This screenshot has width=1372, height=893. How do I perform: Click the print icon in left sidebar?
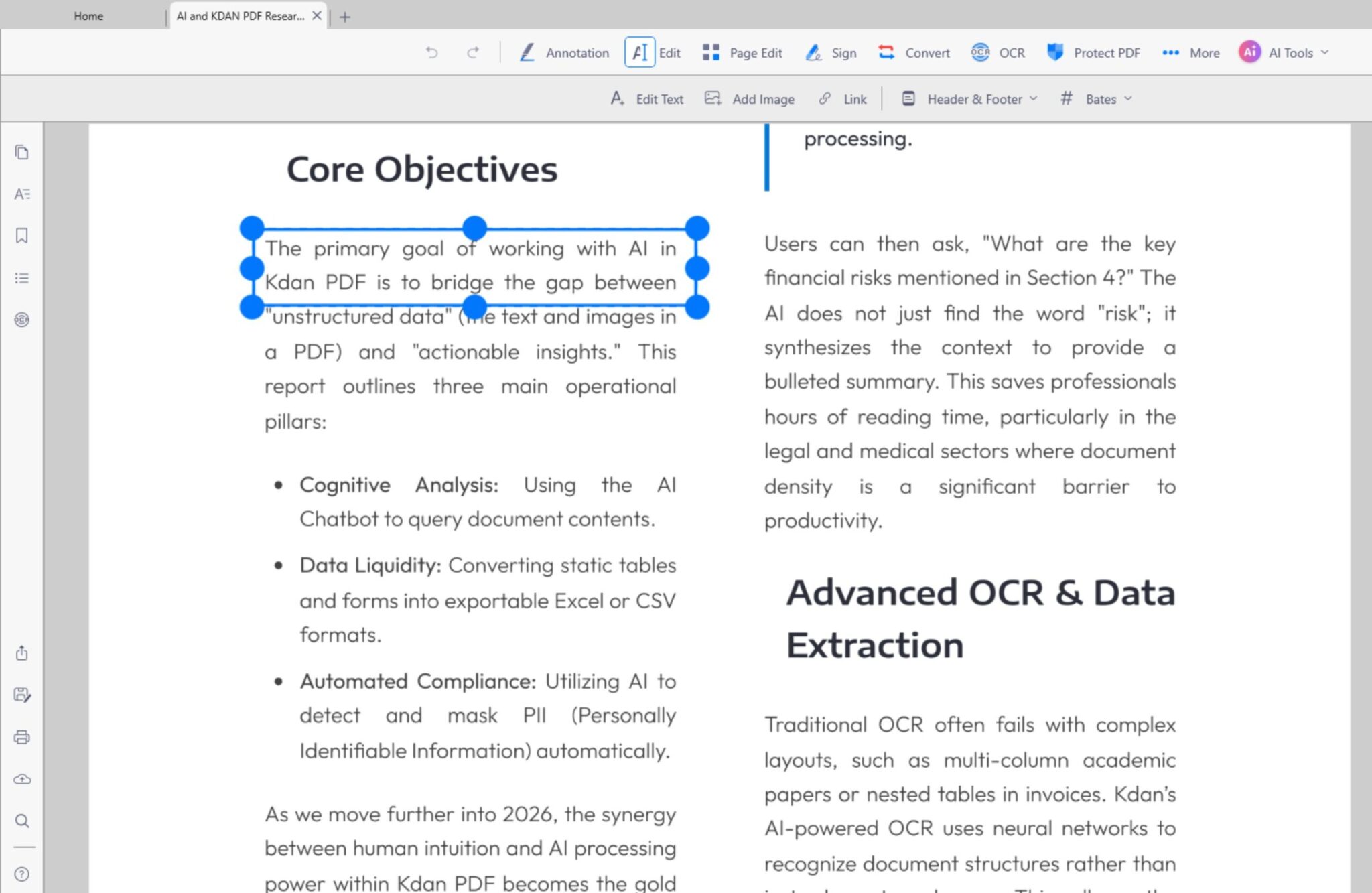pos(22,738)
